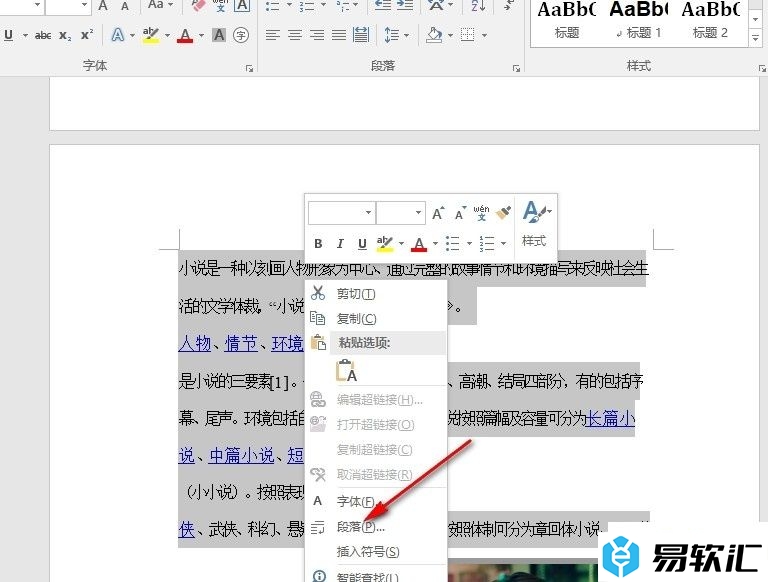Apply distributed alignment in ribbon
Viewport: 768px width, 582px height.
[x=361, y=35]
